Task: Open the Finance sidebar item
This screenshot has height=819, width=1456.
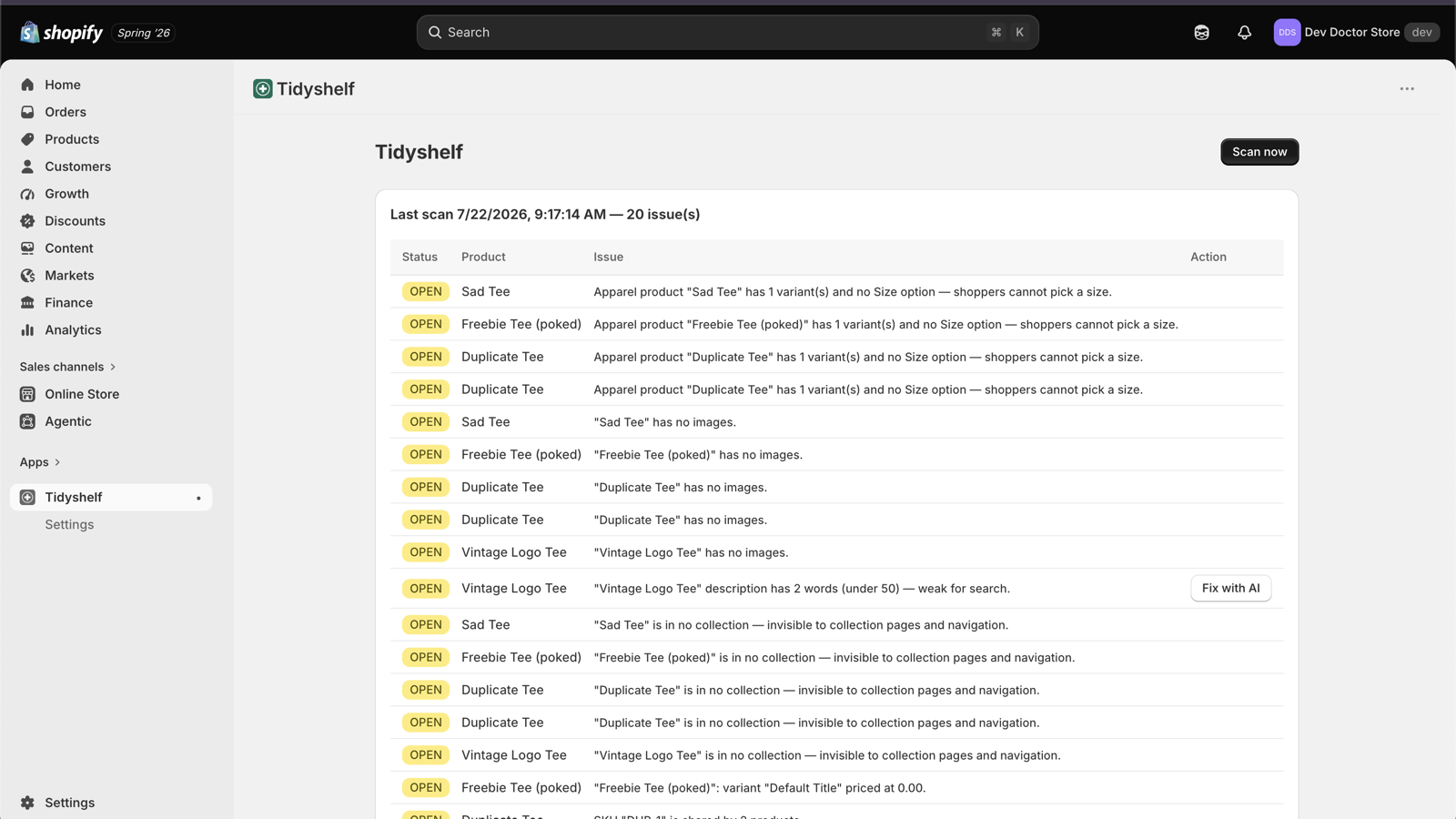Action: (111, 303)
